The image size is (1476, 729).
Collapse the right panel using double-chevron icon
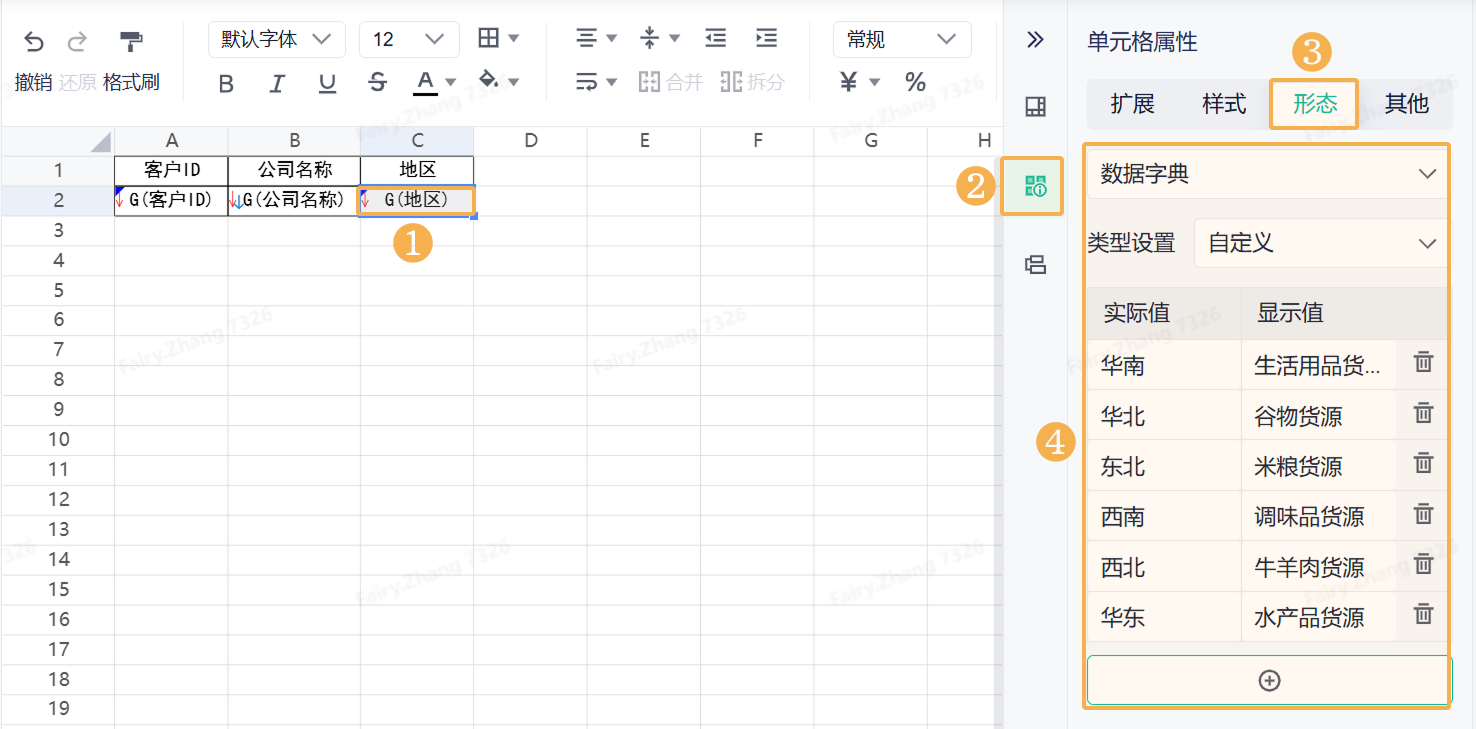click(1035, 40)
